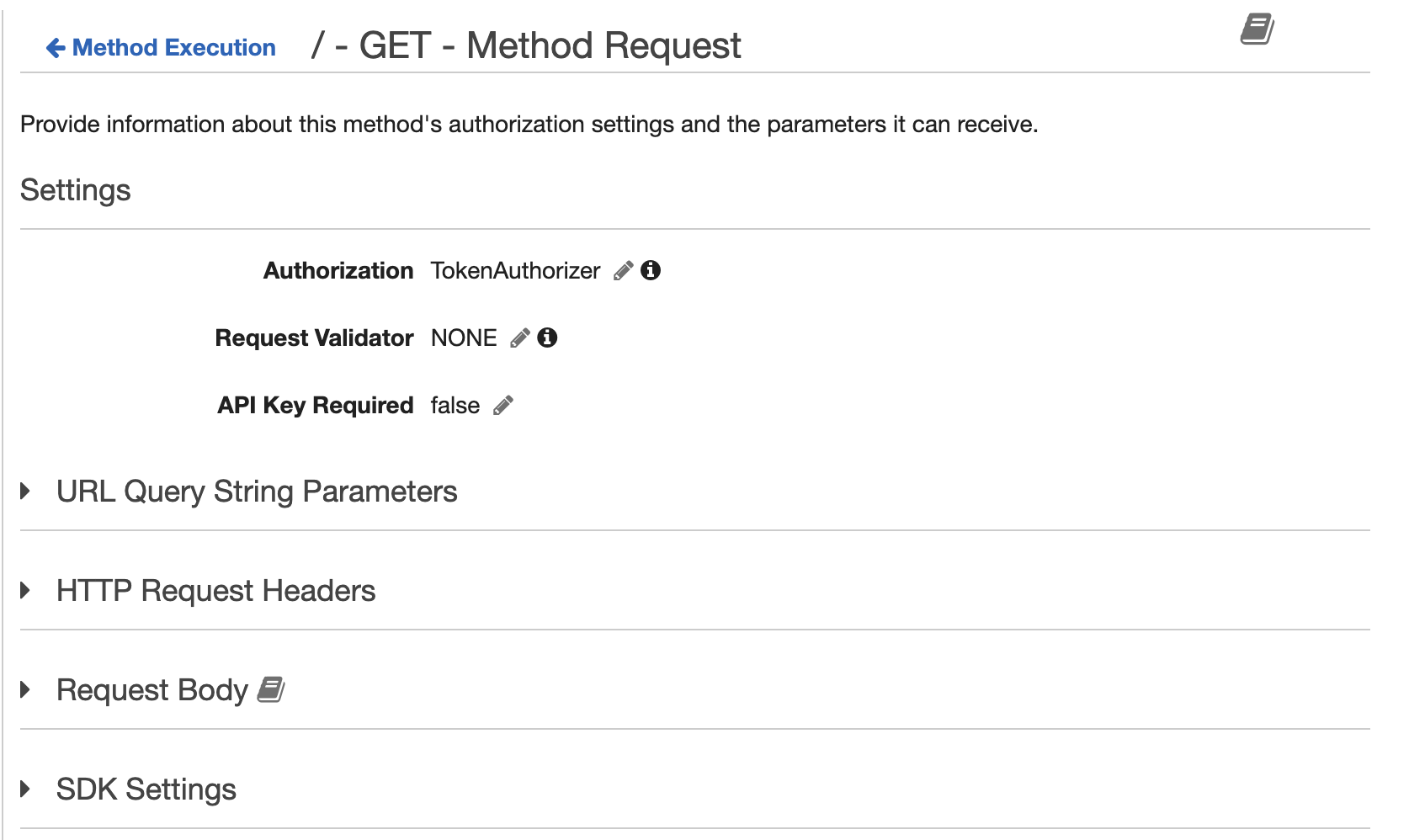The image size is (1409, 840).
Task: Click the Authorization field label
Action: [x=338, y=271]
